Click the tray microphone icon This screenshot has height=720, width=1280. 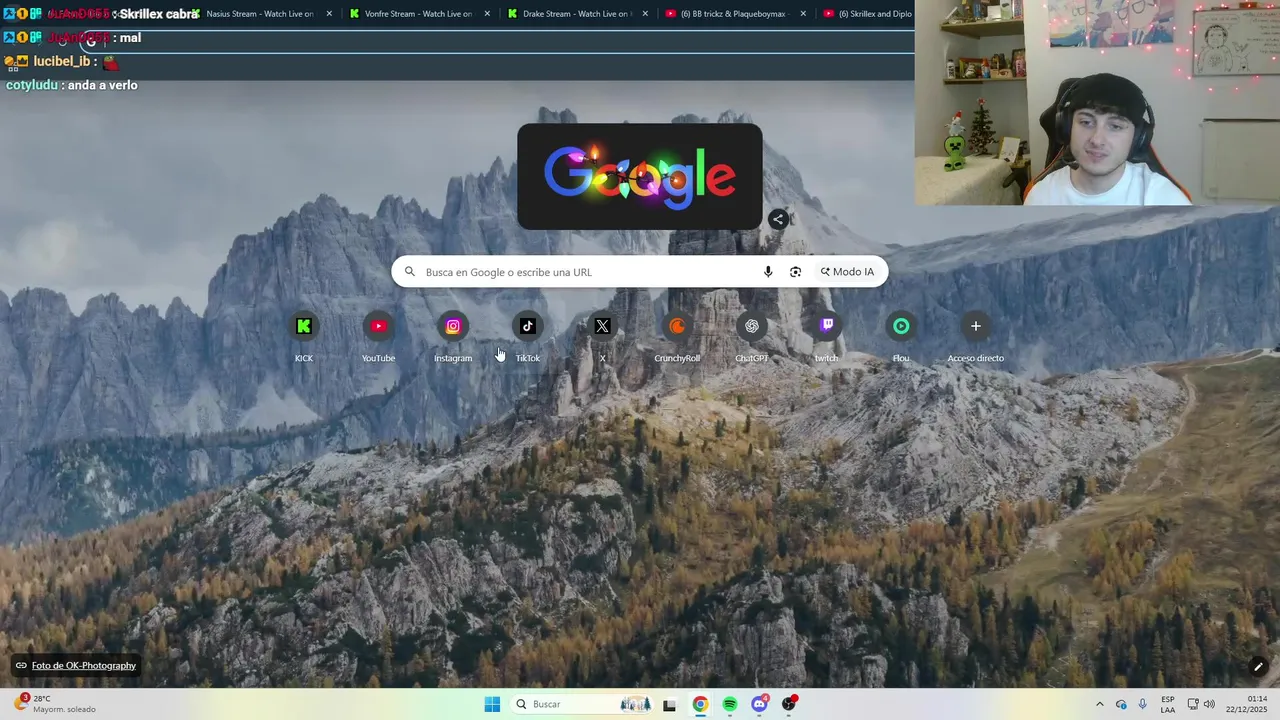click(x=1142, y=704)
